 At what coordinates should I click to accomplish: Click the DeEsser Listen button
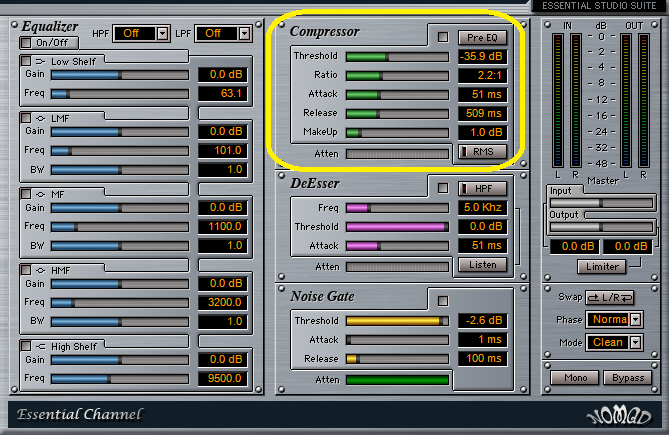pos(482,265)
